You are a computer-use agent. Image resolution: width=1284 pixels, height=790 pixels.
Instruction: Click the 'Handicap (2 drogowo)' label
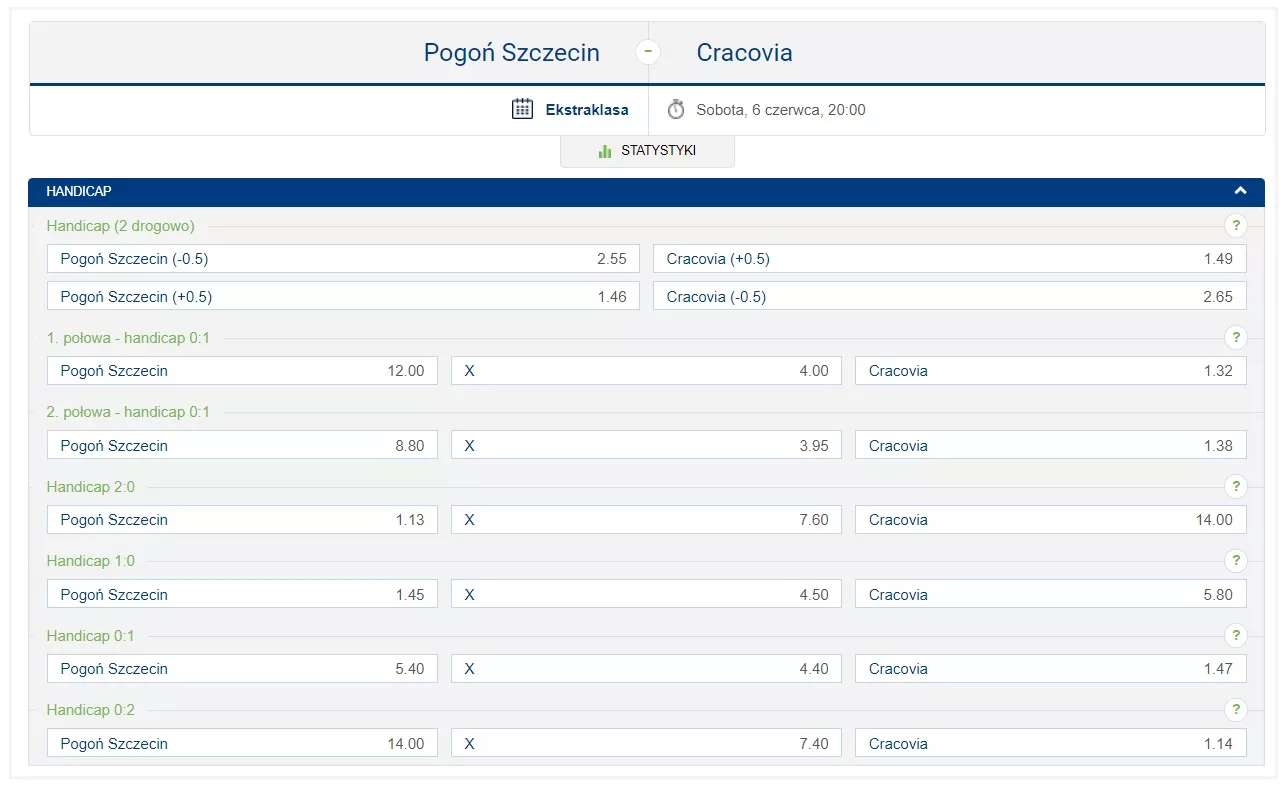pyautogui.click(x=120, y=226)
